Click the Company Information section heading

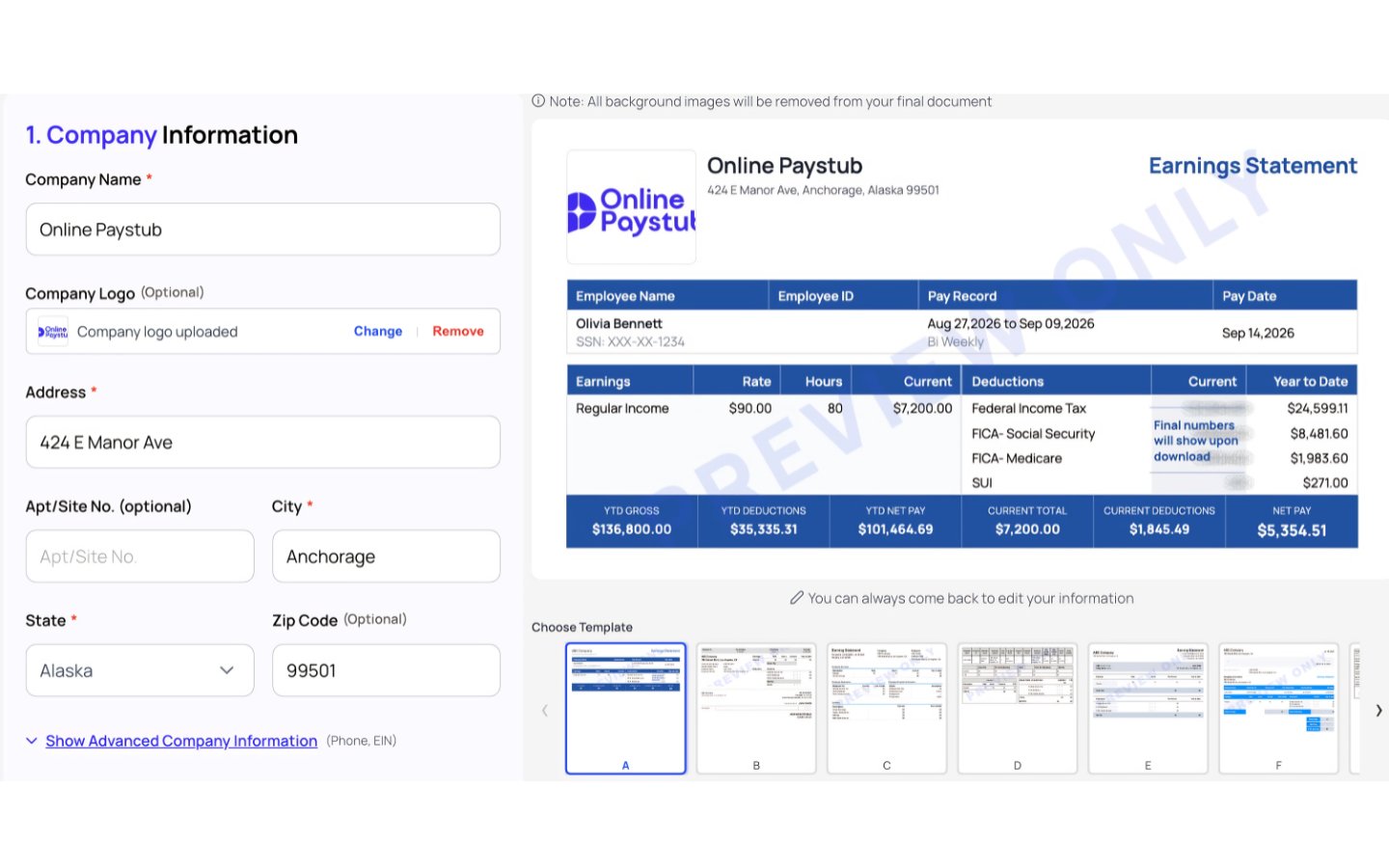pos(162,135)
